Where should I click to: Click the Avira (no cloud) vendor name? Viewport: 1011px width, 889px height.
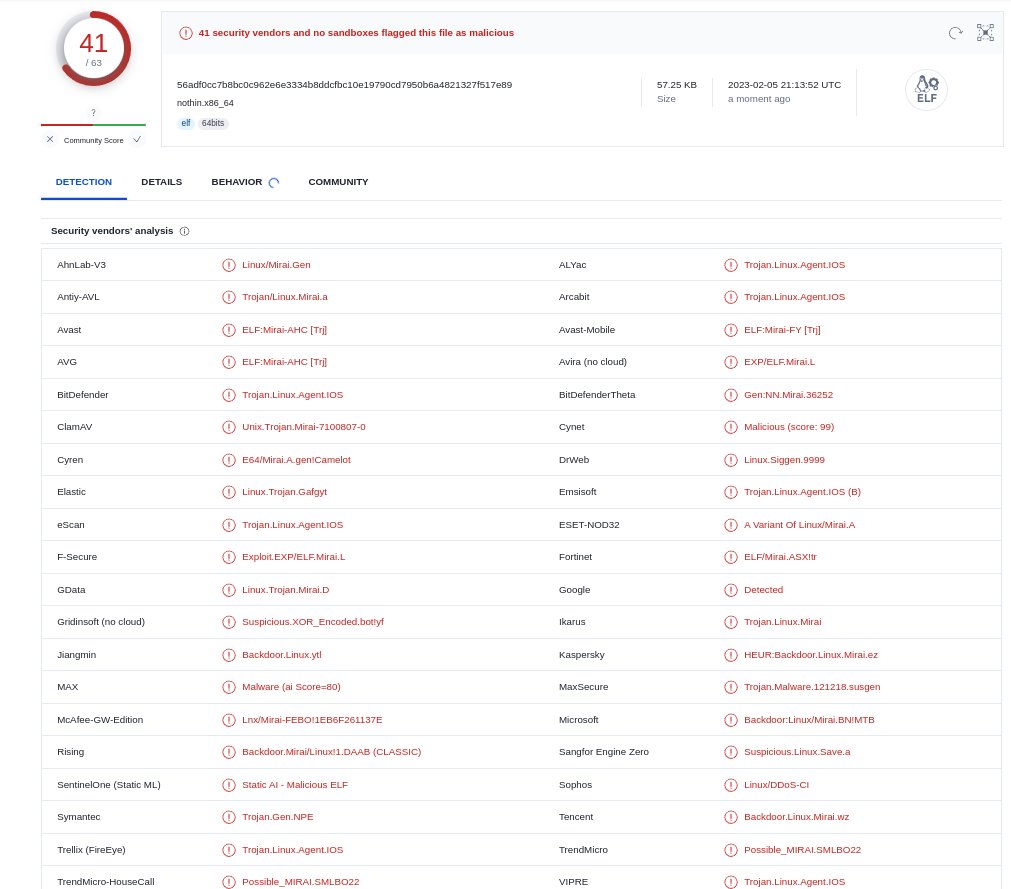(x=593, y=362)
